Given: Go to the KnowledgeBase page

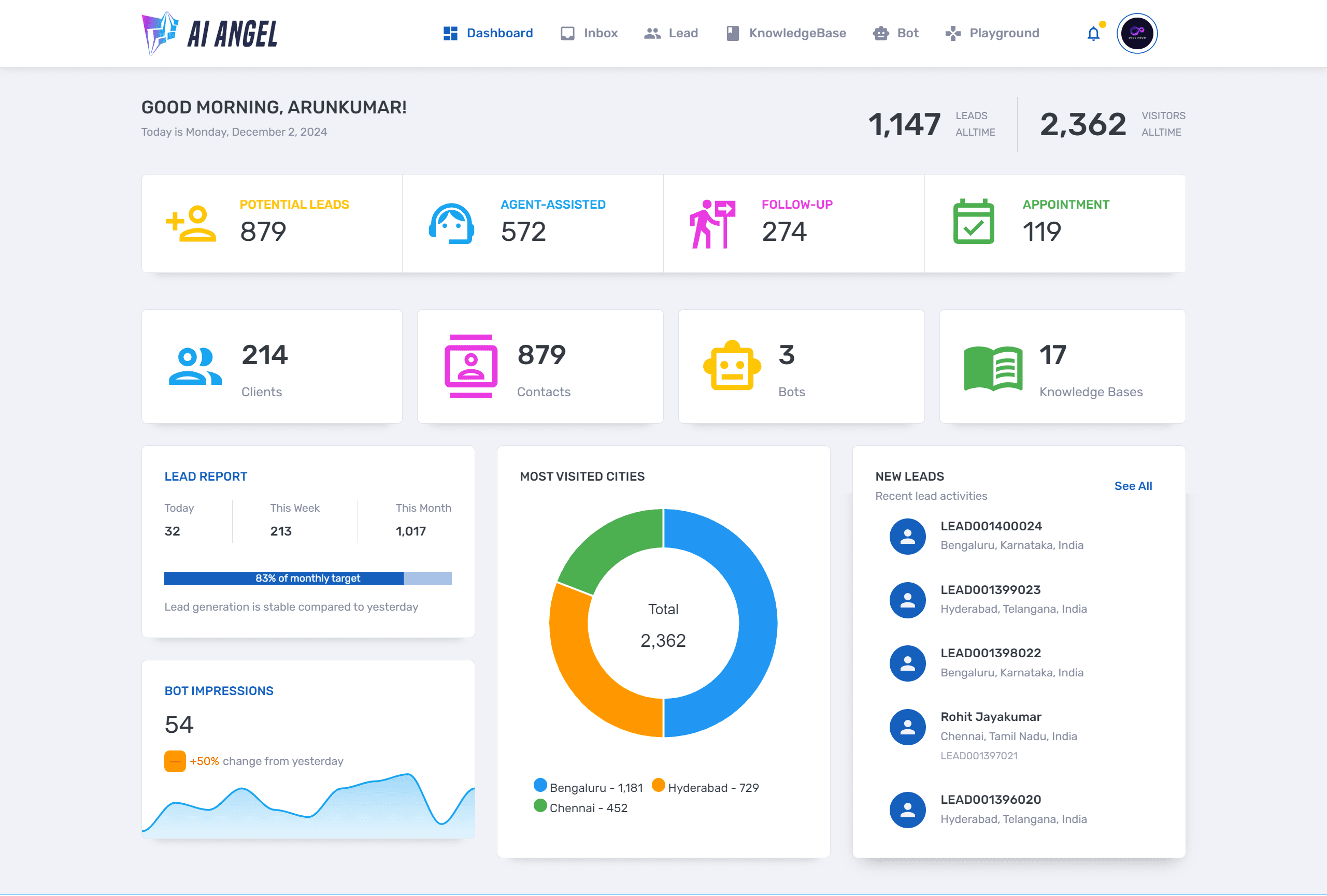Looking at the screenshot, I should pyautogui.click(x=786, y=33).
